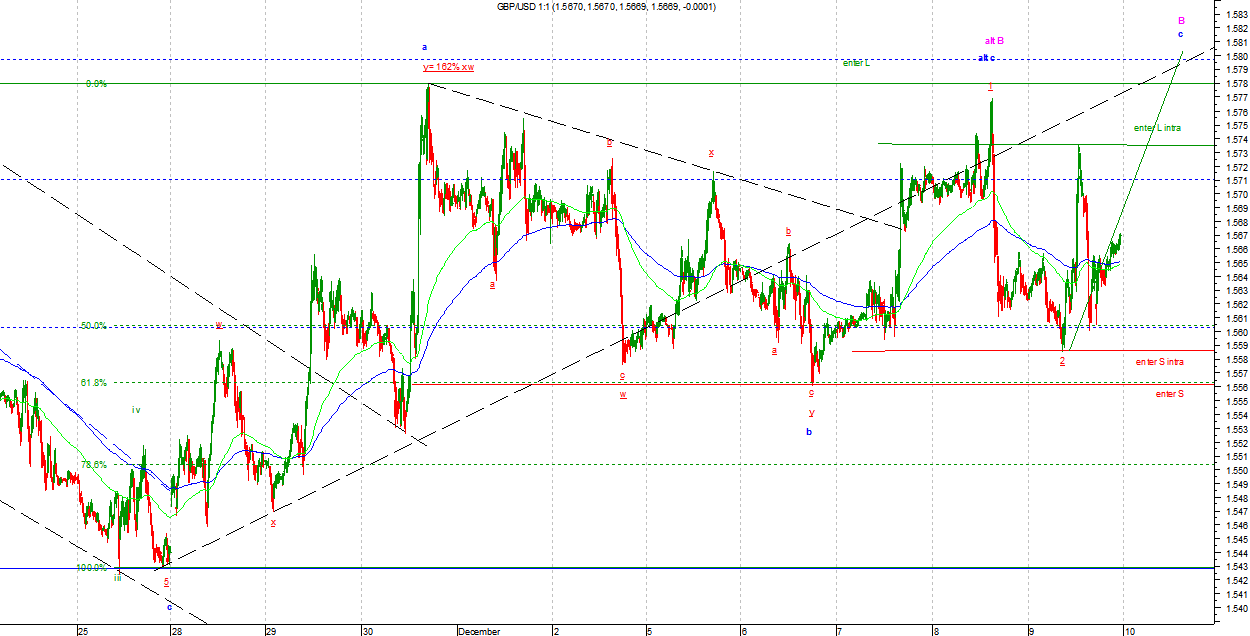
Task: Select the 50.0% Fibonacci level label
Action: point(94,326)
